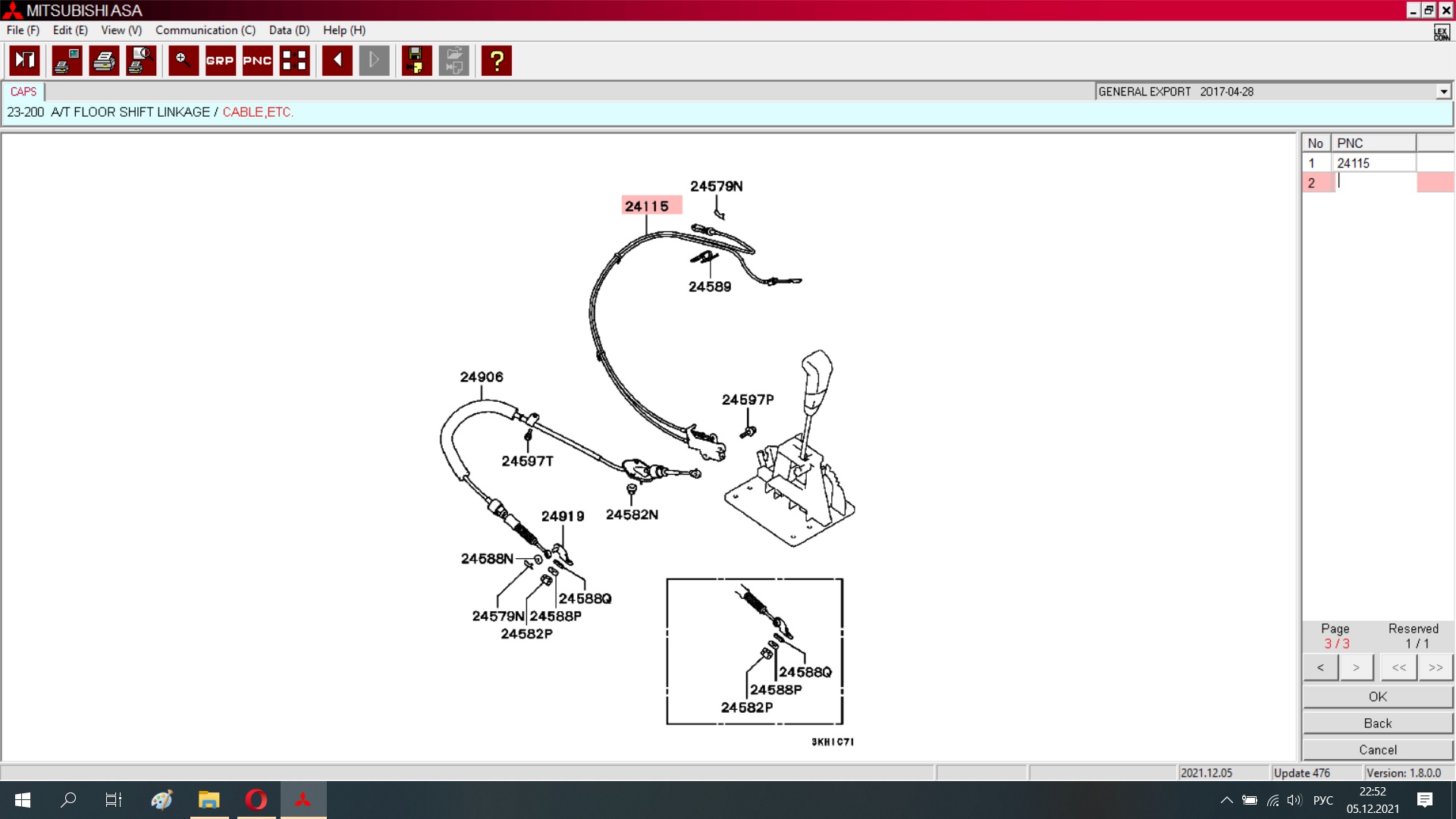The width and height of the screenshot is (1456, 819).
Task: Click the print icon in toolbar
Action: (x=104, y=61)
